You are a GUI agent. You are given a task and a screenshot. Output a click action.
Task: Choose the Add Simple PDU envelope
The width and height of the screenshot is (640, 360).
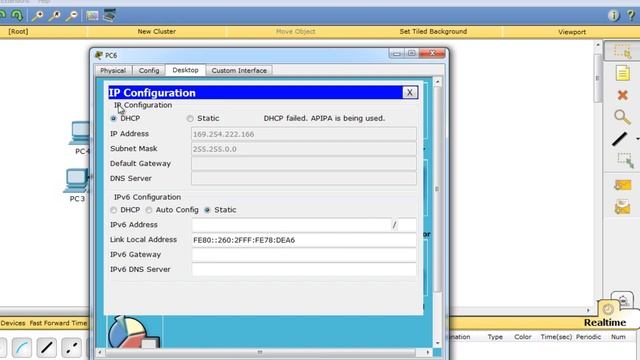622,185
